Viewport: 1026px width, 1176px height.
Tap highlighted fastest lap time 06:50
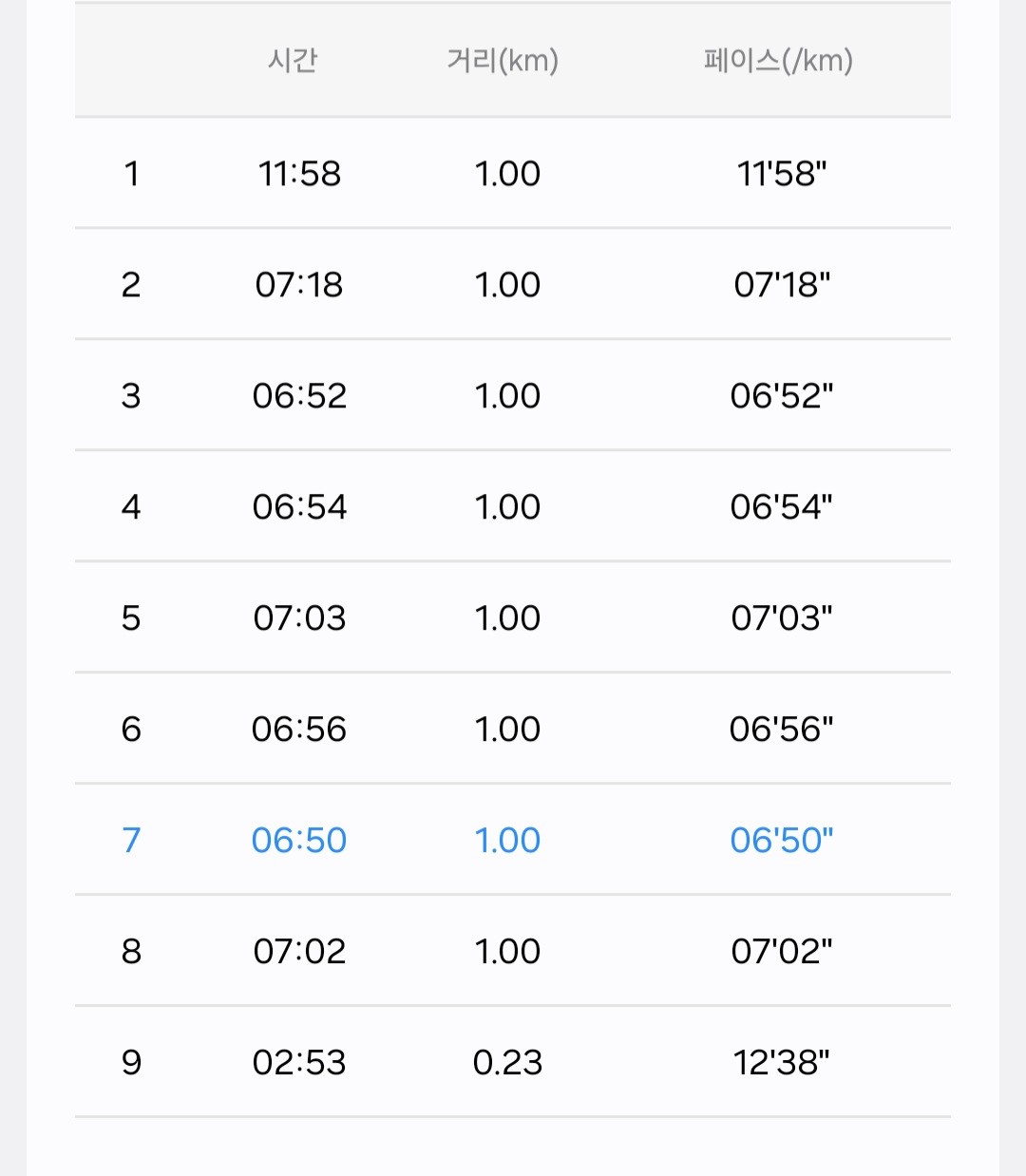[x=299, y=841]
